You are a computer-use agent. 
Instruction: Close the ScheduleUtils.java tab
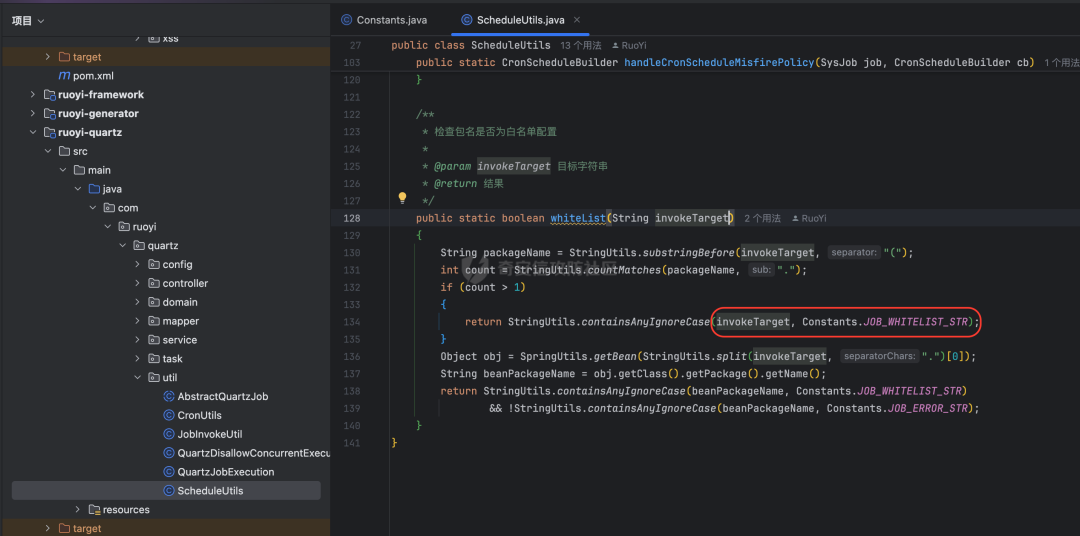pyautogui.click(x=577, y=20)
